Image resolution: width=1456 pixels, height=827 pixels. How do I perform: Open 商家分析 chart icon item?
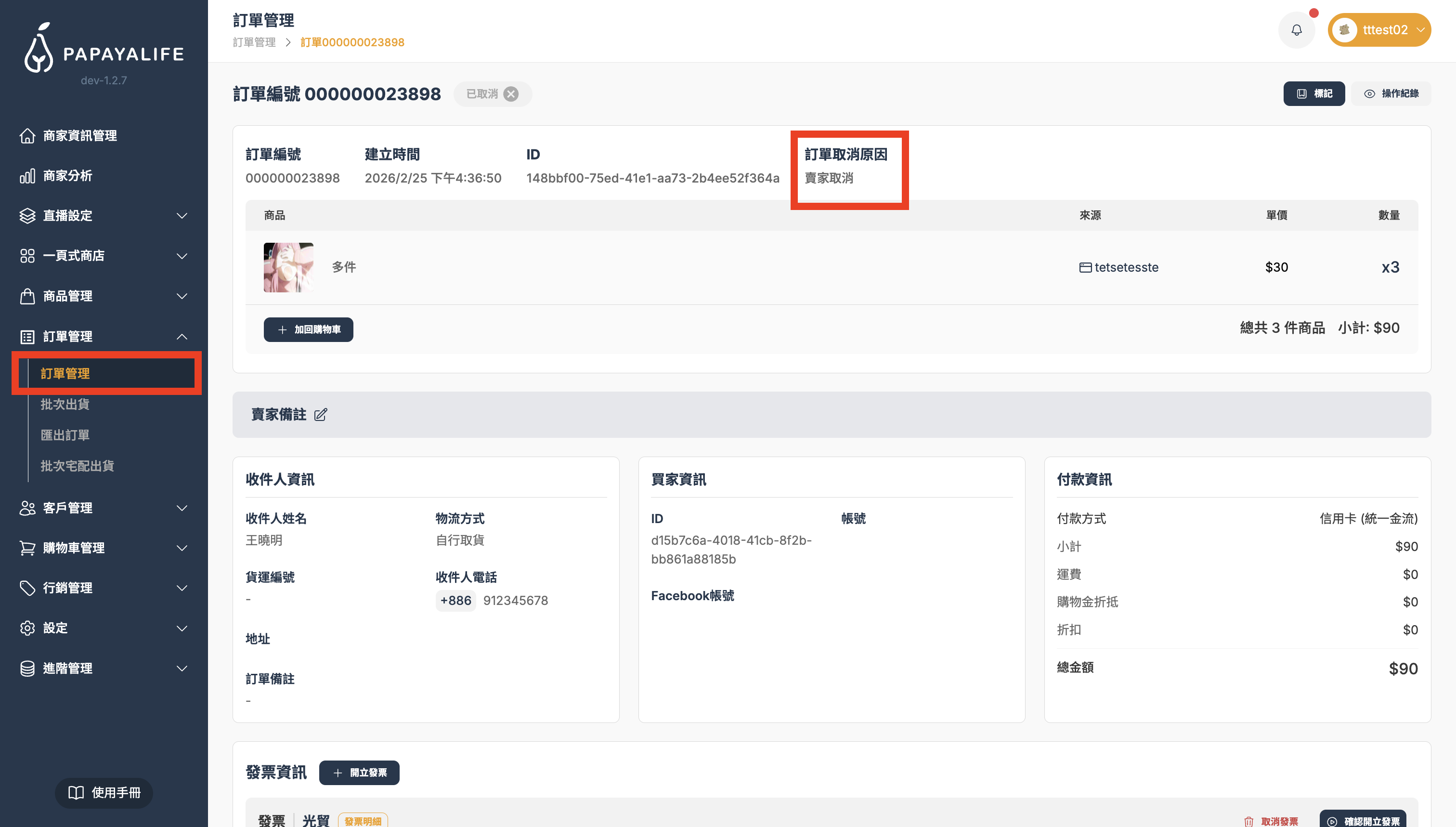click(27, 176)
